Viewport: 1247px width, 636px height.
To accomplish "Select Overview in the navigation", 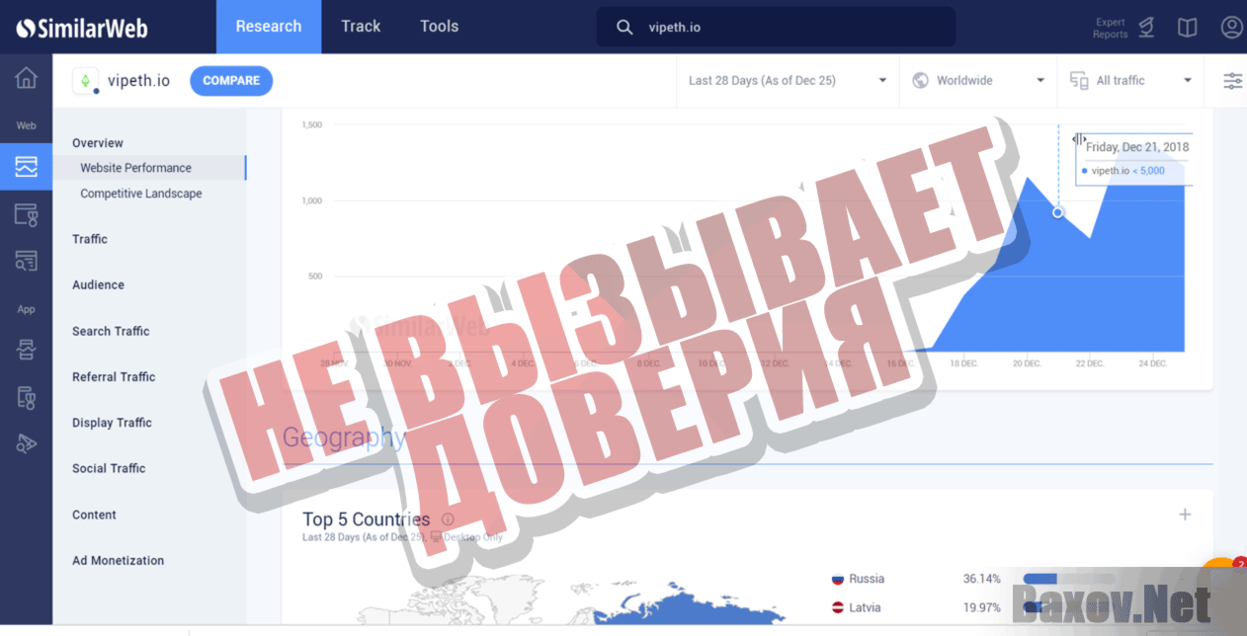I will pyautogui.click(x=98, y=143).
